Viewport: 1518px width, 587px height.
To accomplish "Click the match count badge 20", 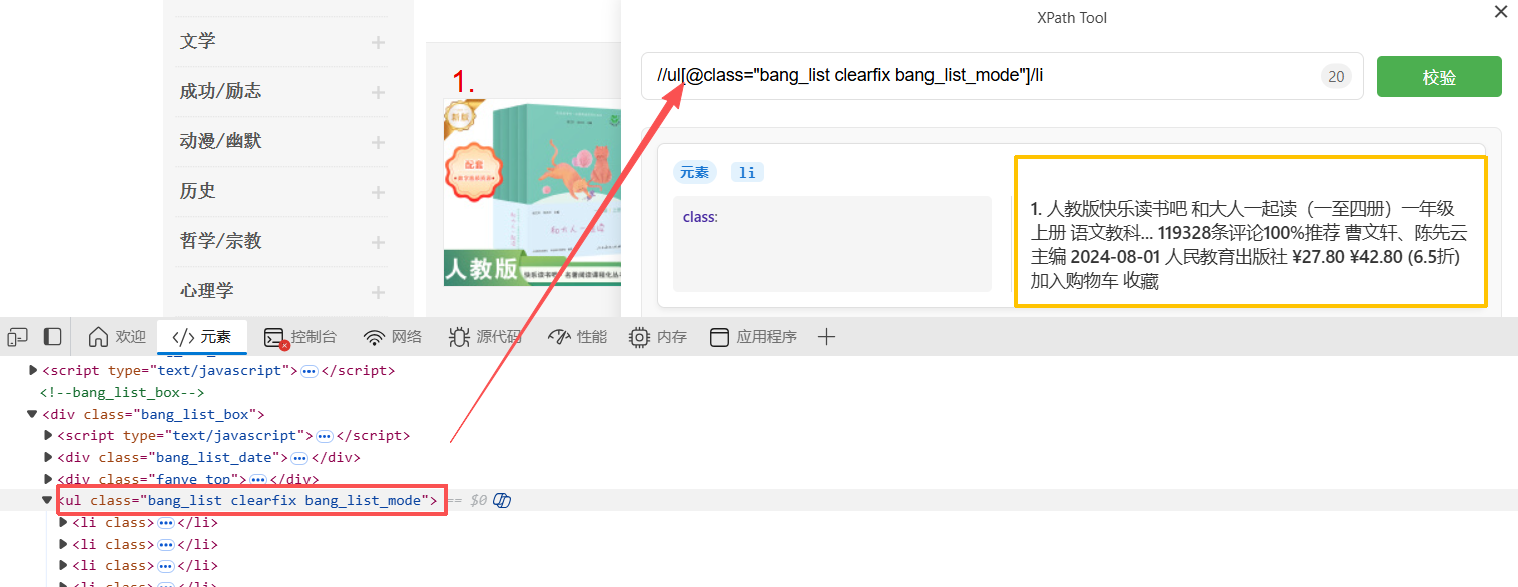I will pos(1336,76).
